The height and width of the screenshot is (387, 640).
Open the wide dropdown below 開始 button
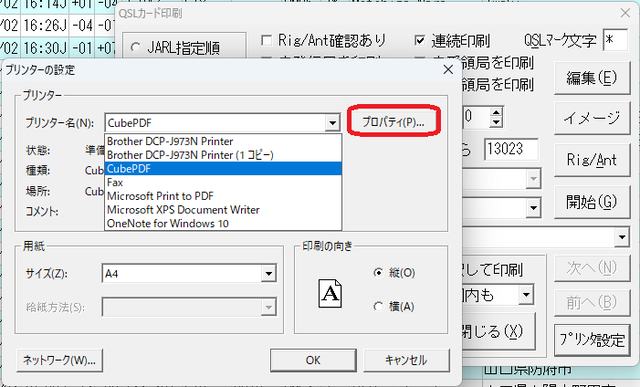click(622, 237)
